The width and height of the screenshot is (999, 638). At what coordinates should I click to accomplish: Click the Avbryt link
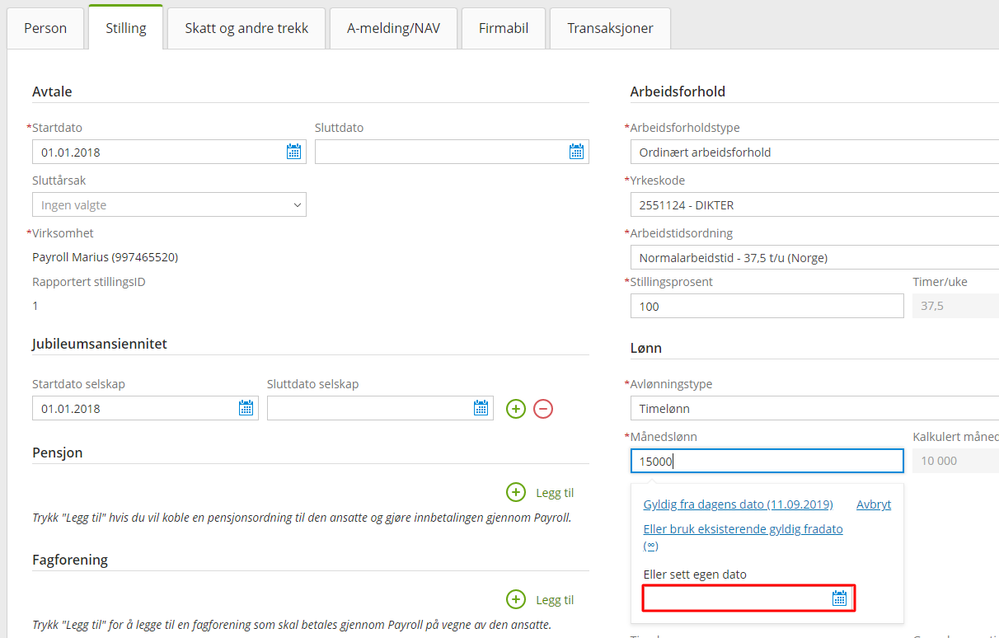click(873, 504)
